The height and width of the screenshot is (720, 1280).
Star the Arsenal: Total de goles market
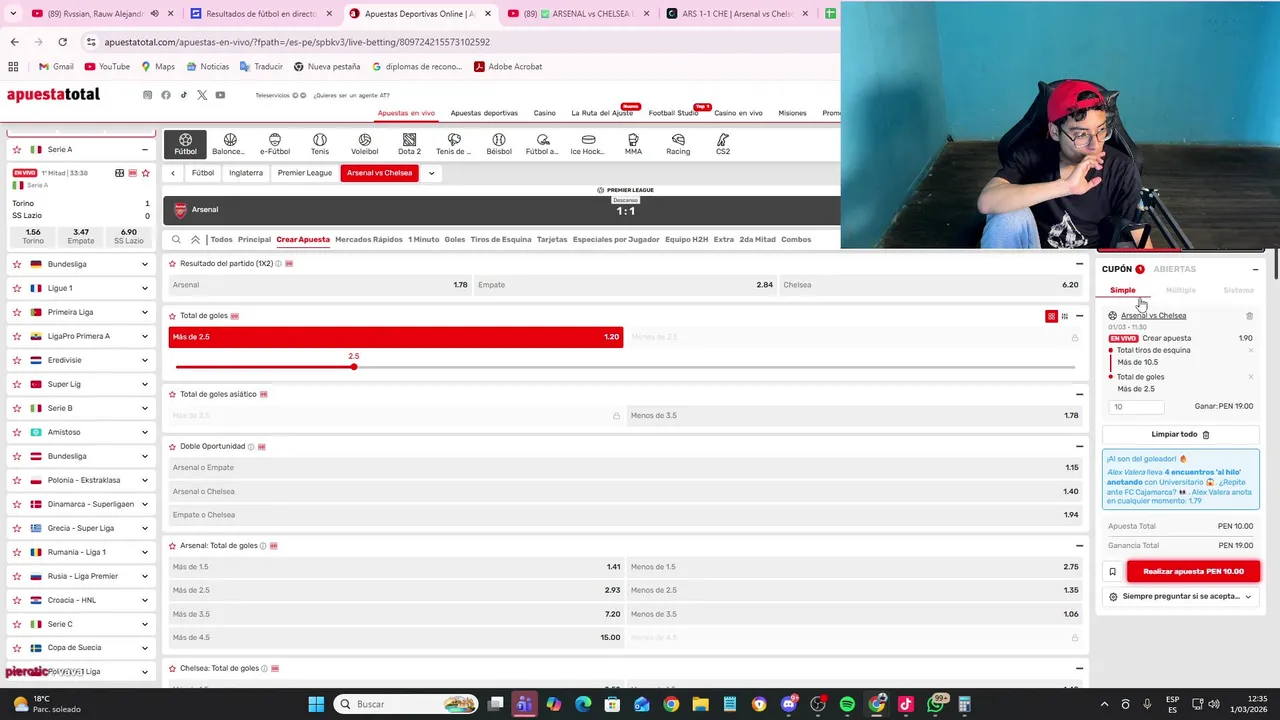click(172, 546)
